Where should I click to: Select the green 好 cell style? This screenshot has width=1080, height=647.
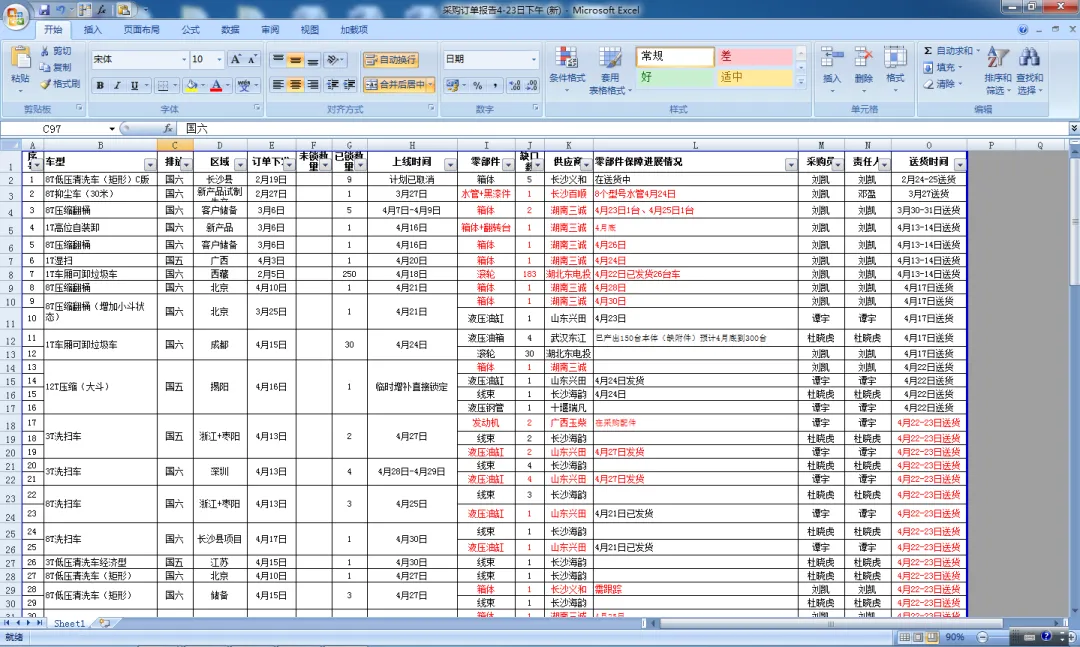[675, 77]
